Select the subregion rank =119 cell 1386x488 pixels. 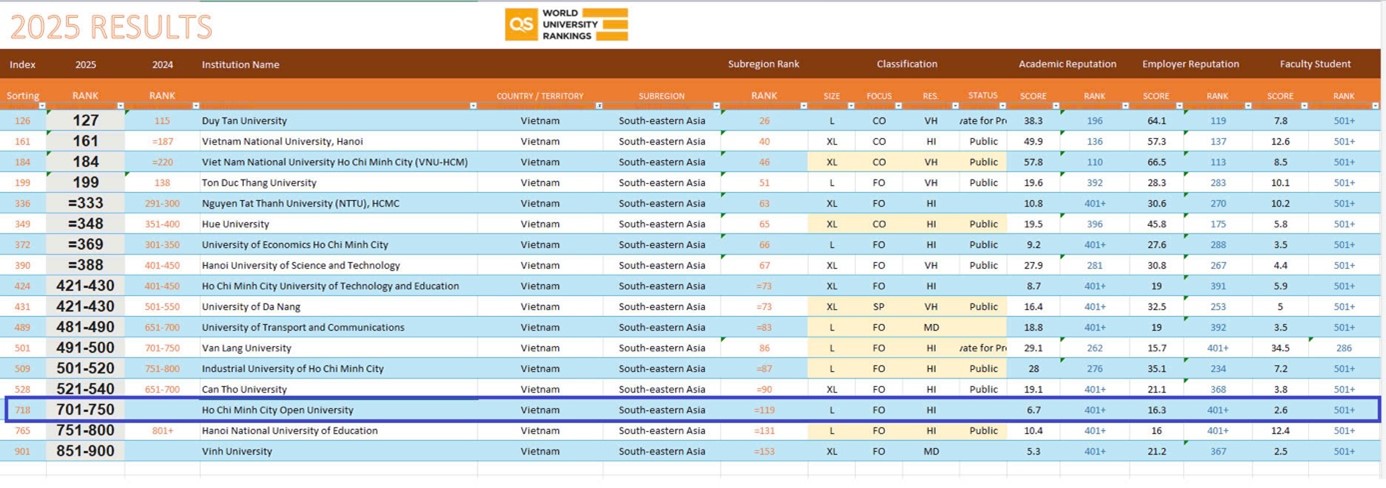[764, 410]
